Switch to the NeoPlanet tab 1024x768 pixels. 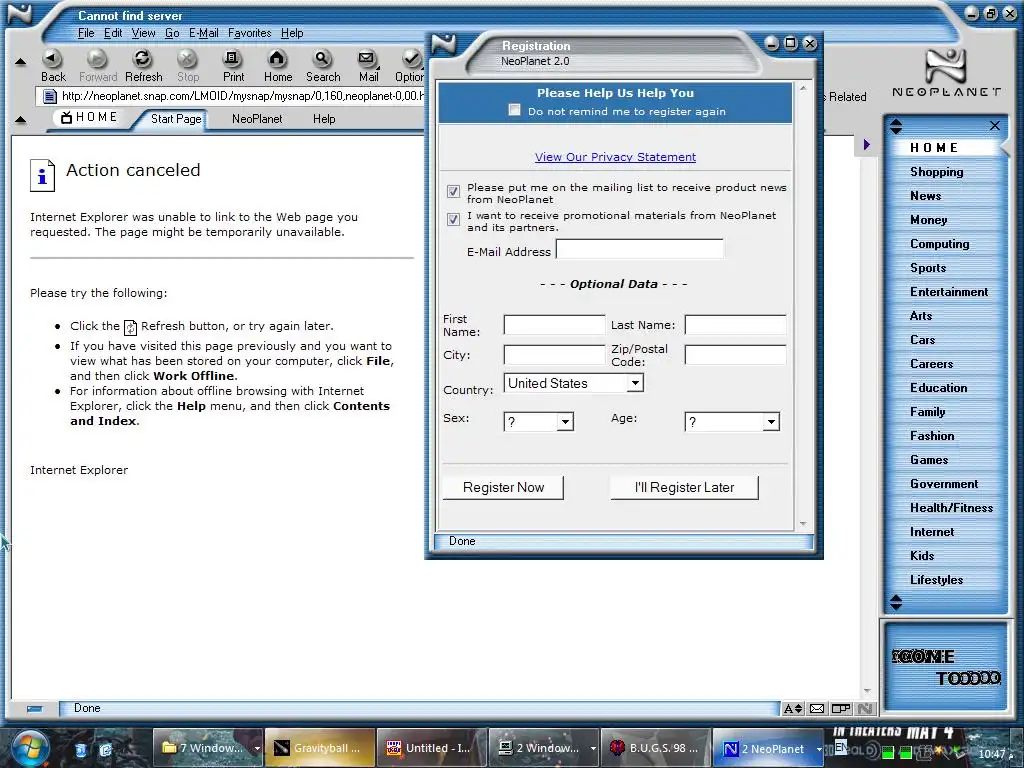(257, 119)
